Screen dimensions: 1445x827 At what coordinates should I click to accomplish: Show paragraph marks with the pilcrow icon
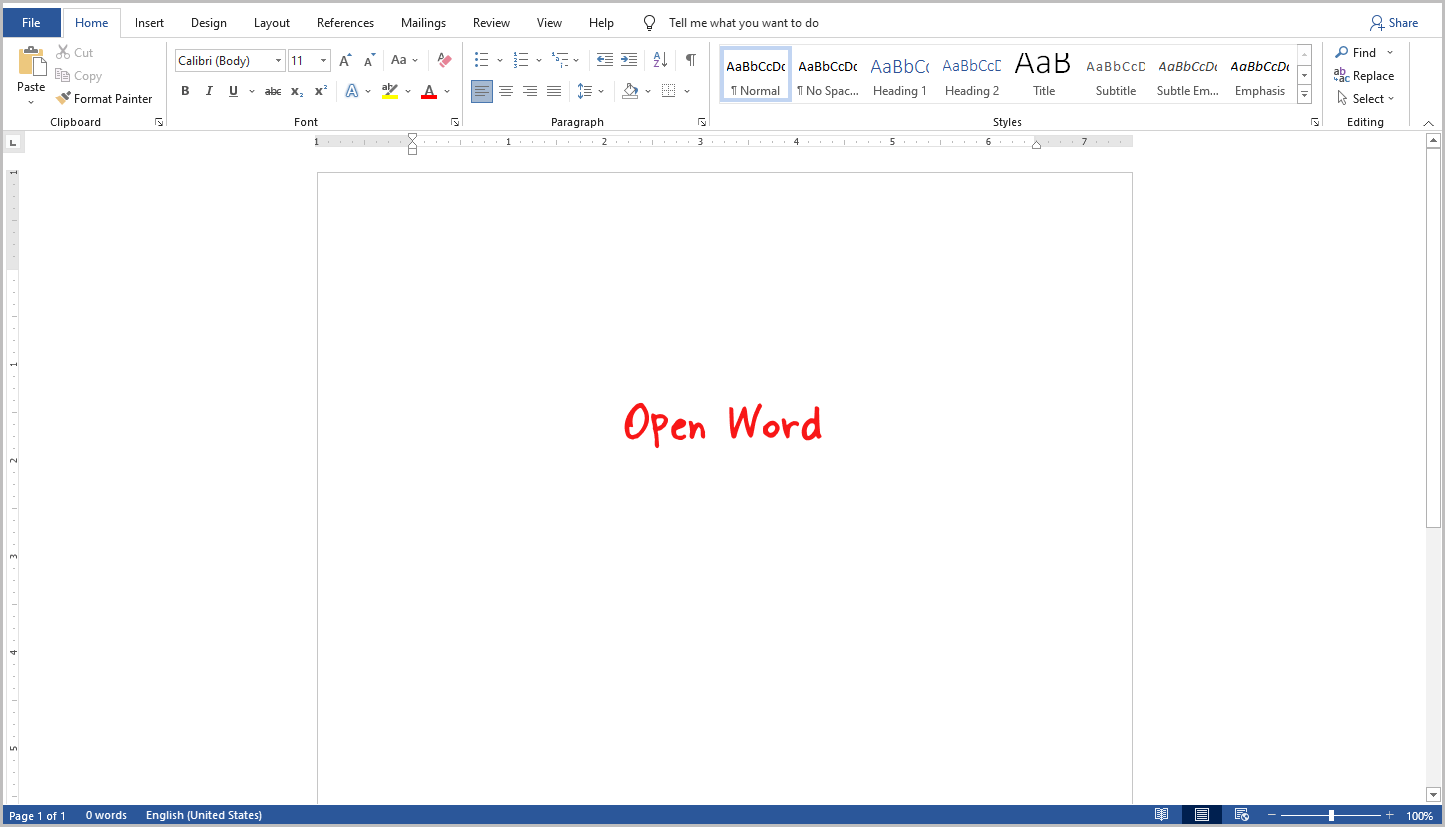click(690, 60)
